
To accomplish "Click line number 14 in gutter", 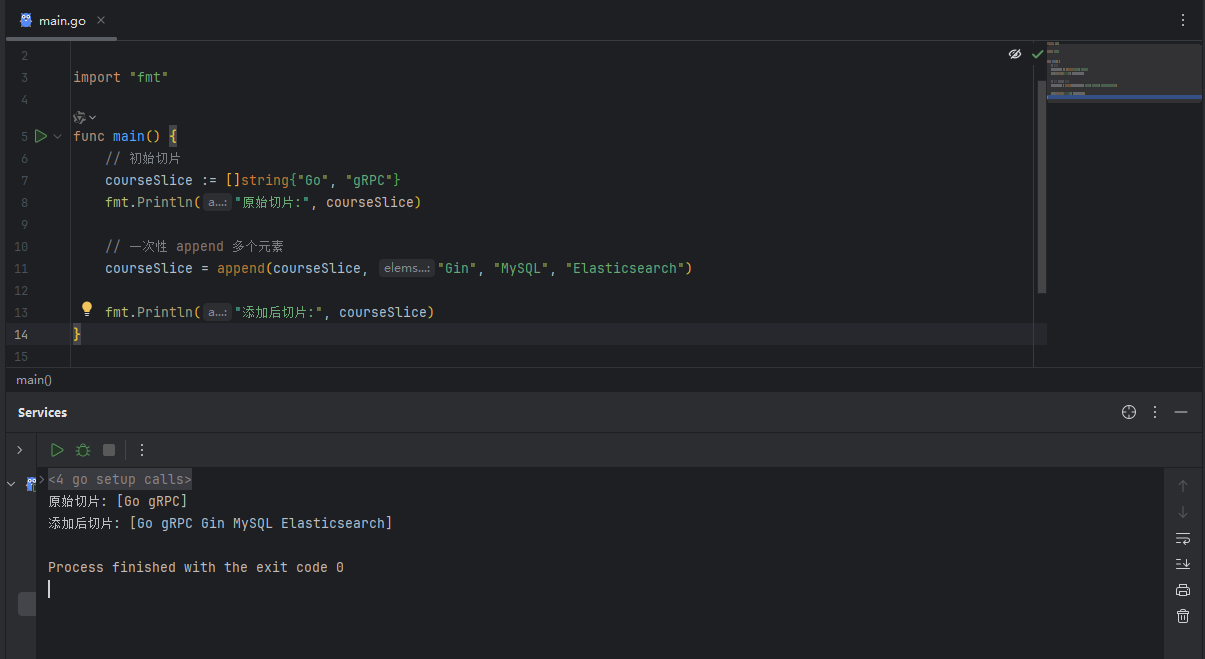I will pos(21,334).
